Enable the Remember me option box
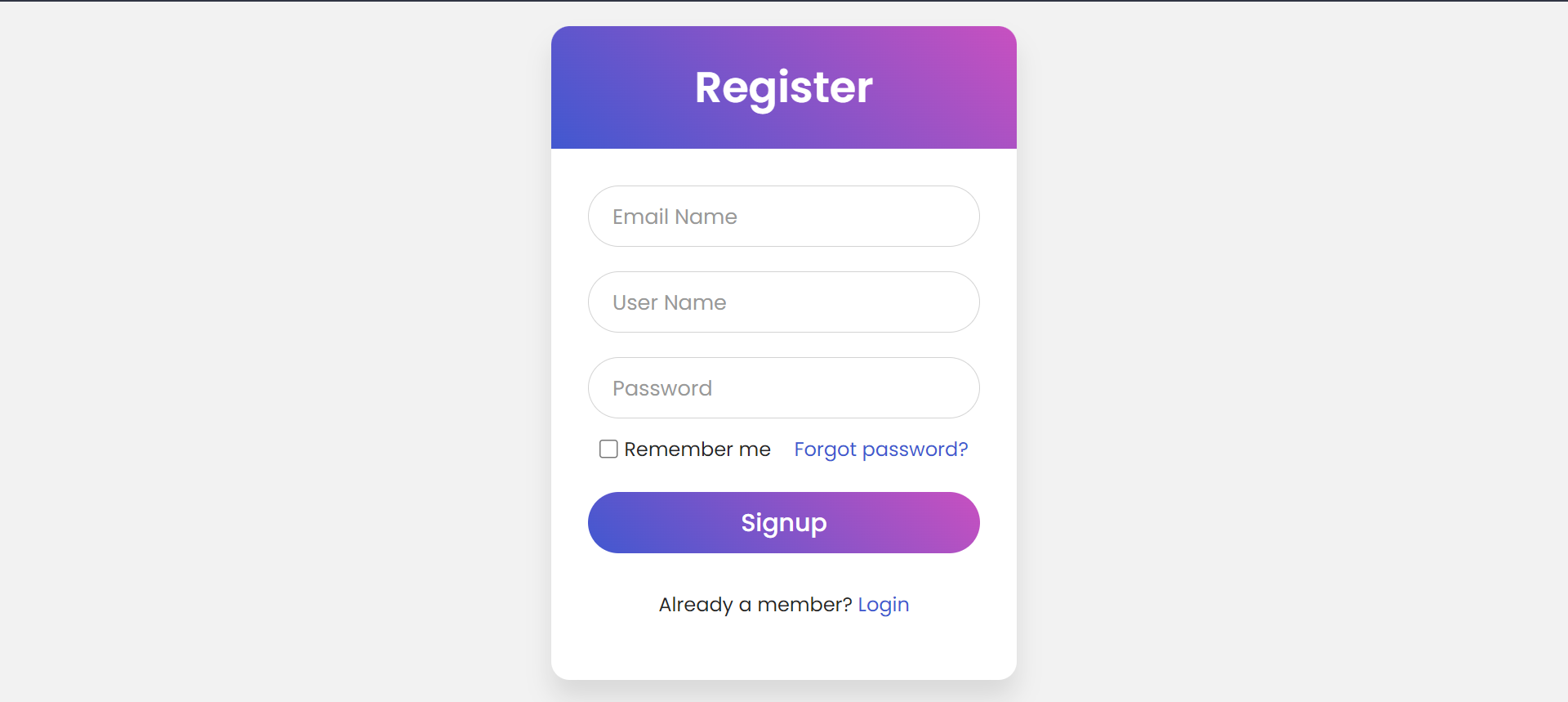 [x=608, y=449]
